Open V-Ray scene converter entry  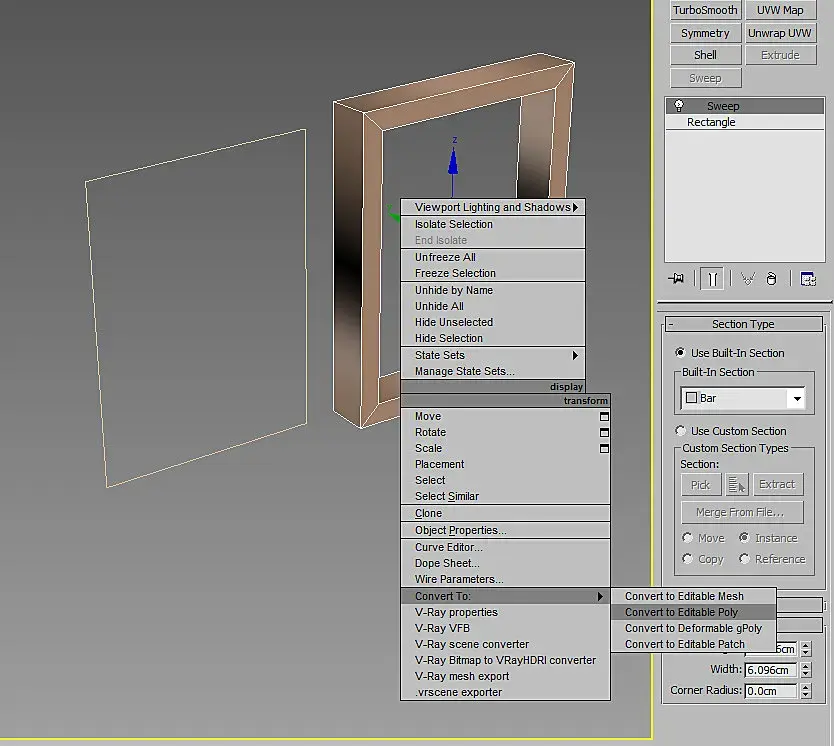point(505,644)
